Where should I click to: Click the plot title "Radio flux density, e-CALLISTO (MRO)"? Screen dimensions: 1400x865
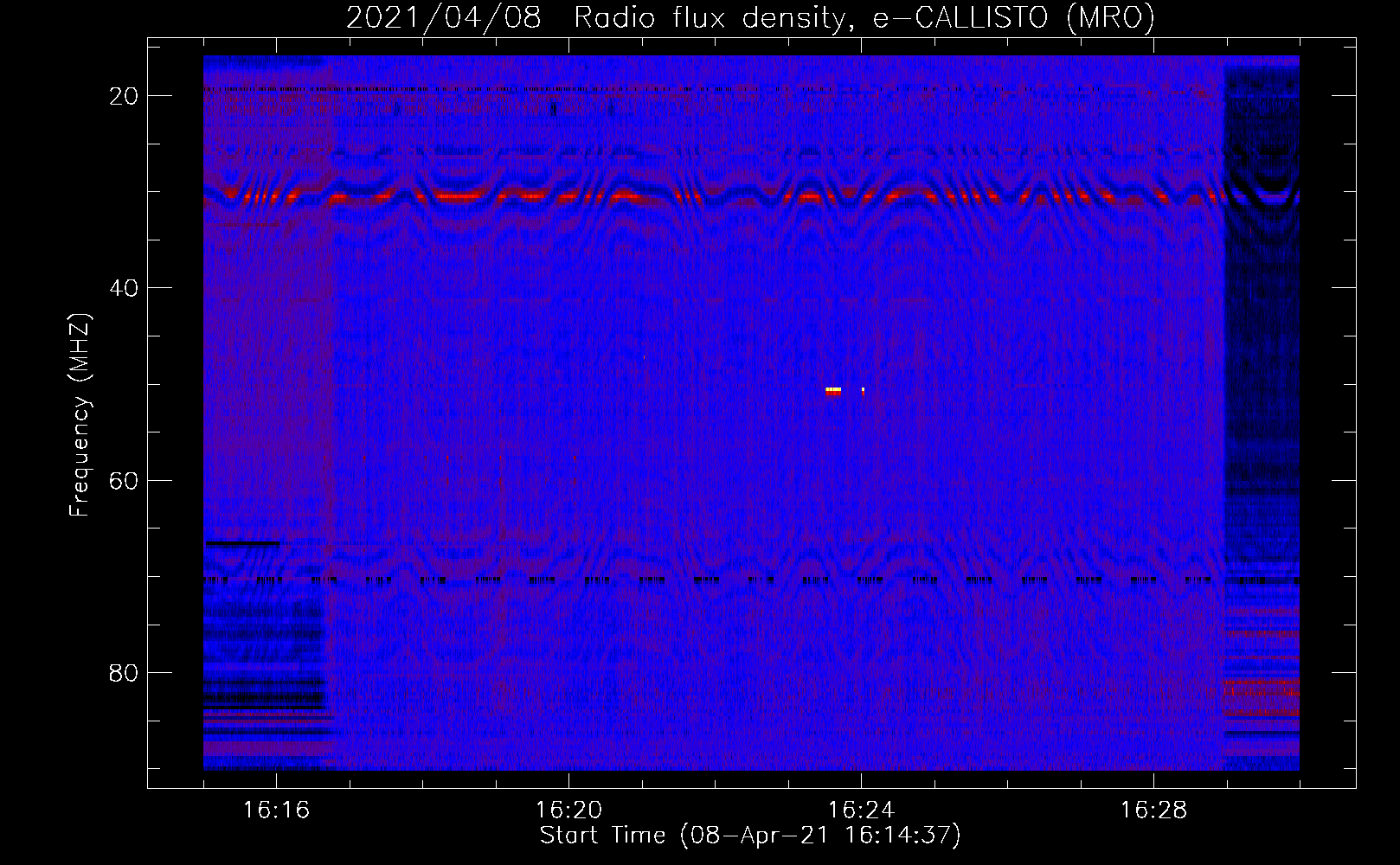(864, 17)
